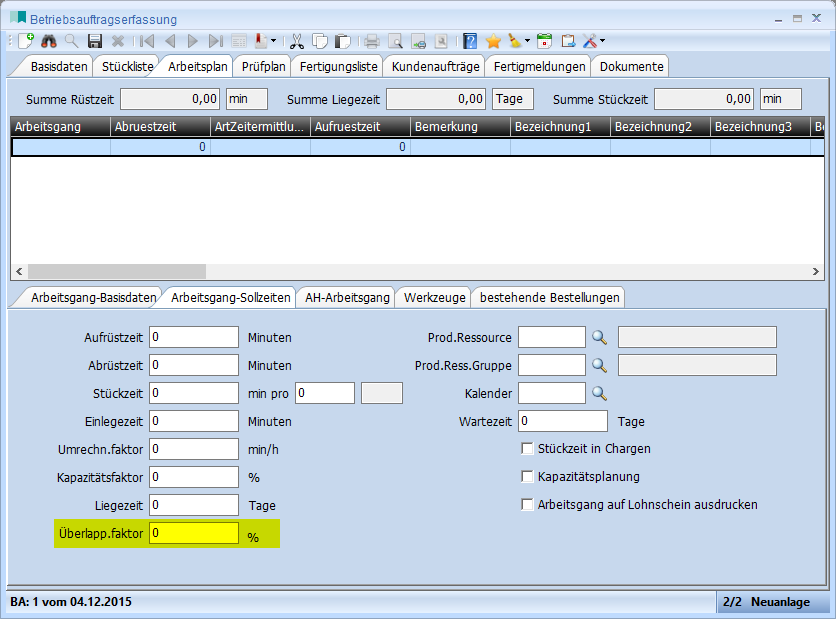The width and height of the screenshot is (836, 619).
Task: Sort by the Arbeitsgang column header
Action: tap(60, 127)
